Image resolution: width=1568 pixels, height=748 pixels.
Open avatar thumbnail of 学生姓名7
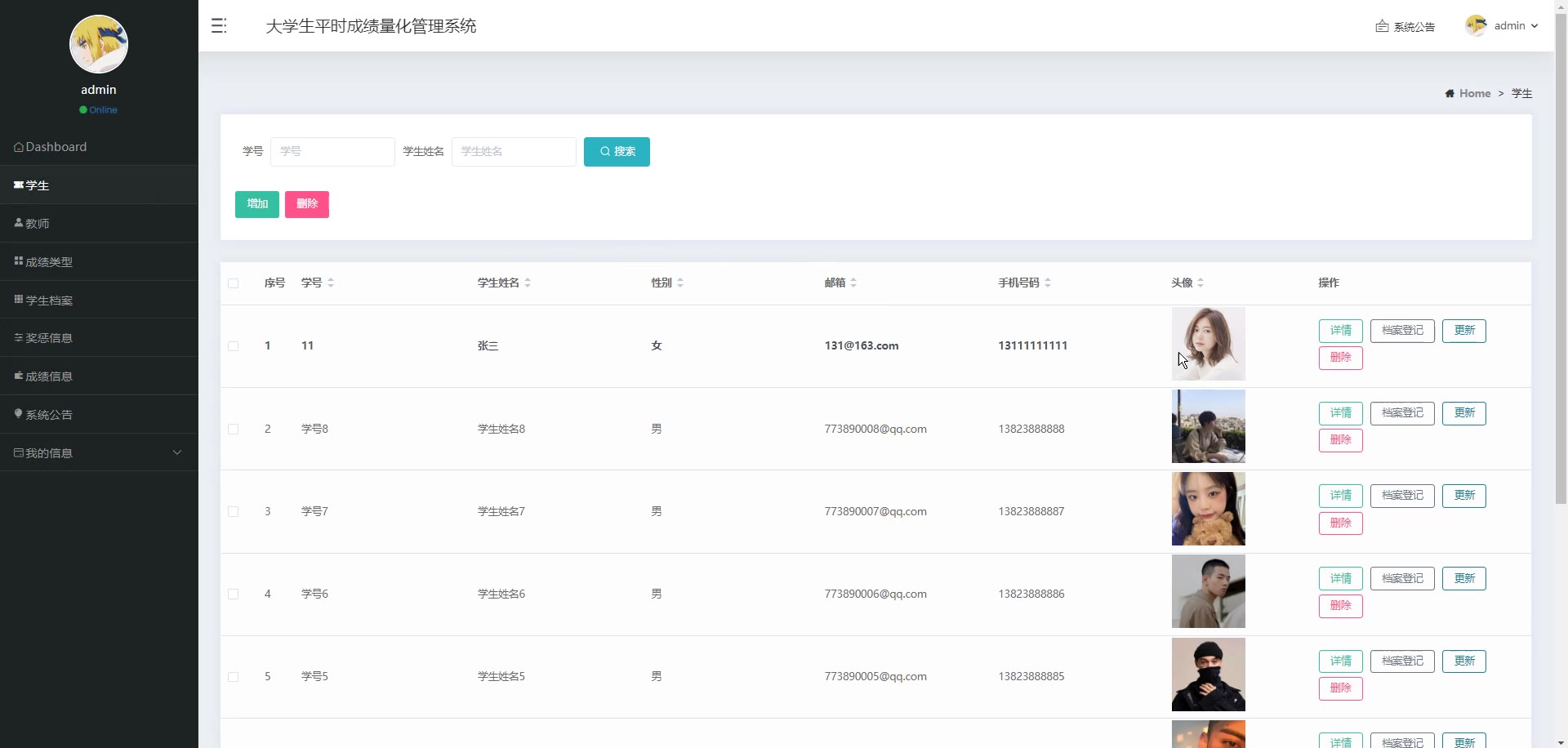[x=1209, y=509]
